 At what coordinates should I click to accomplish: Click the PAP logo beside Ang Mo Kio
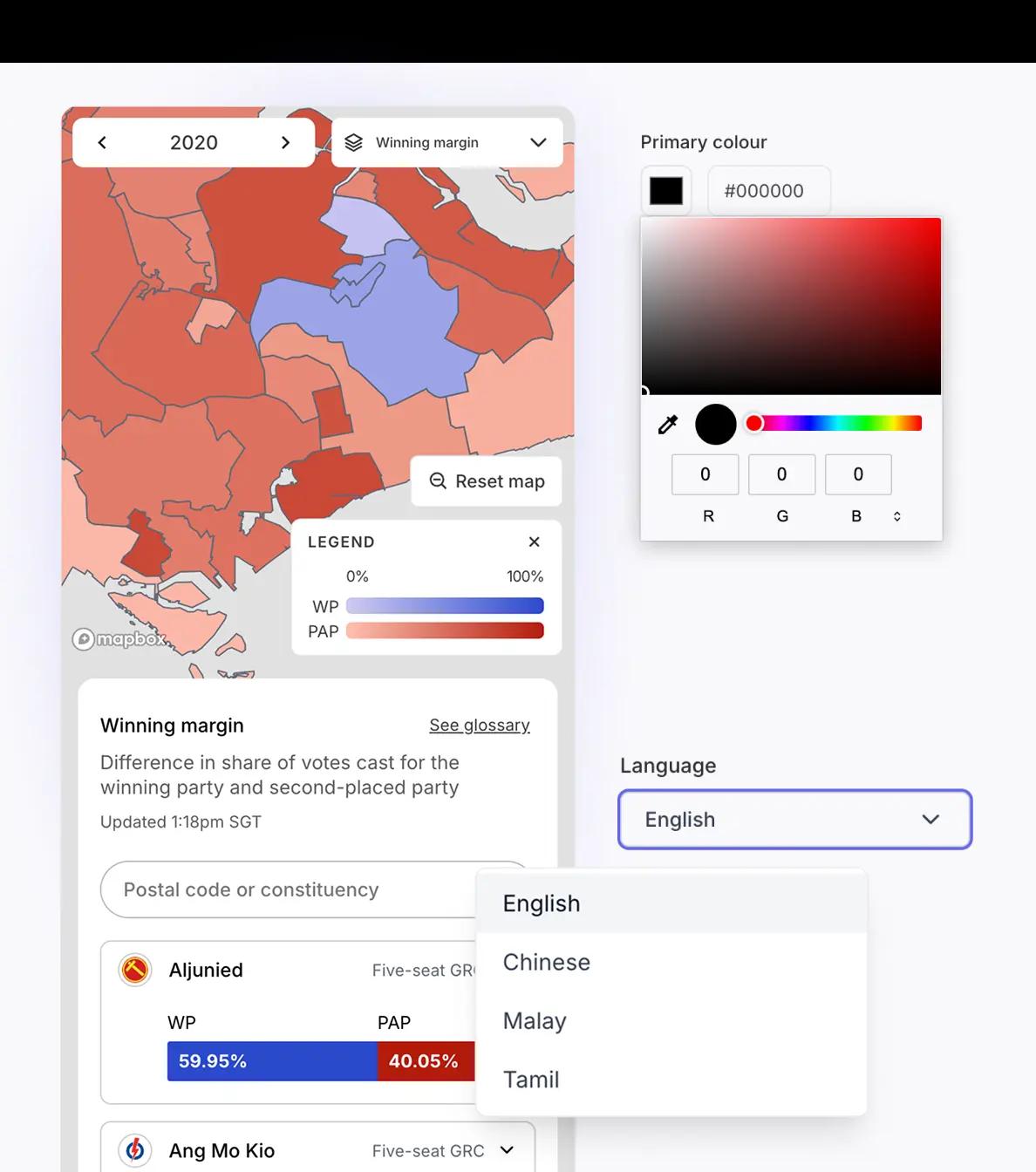pyautogui.click(x=135, y=1150)
